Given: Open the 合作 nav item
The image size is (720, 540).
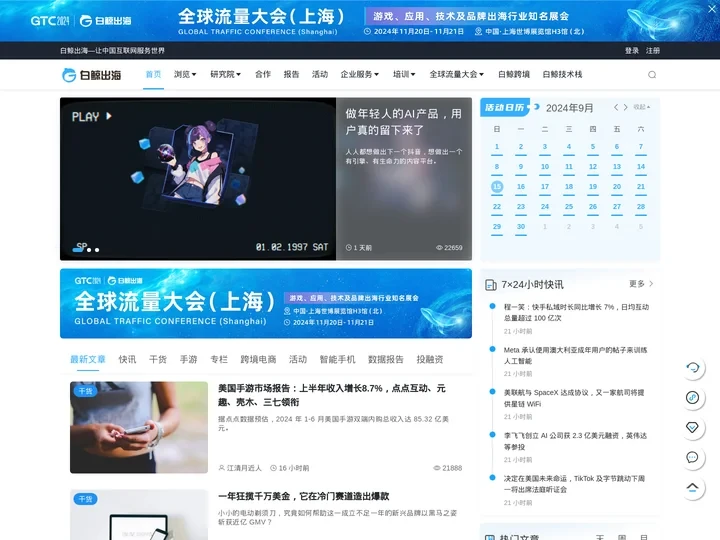Looking at the screenshot, I should click(263, 74).
